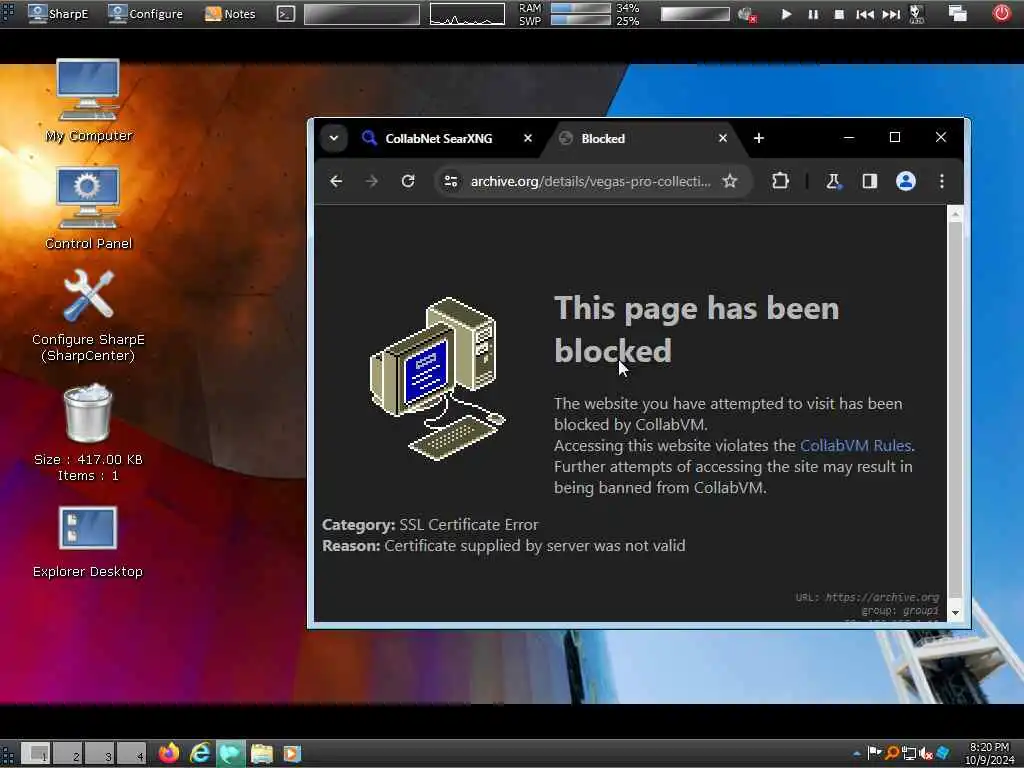Close the Blocked tab
The height and width of the screenshot is (768, 1024).
coord(722,138)
